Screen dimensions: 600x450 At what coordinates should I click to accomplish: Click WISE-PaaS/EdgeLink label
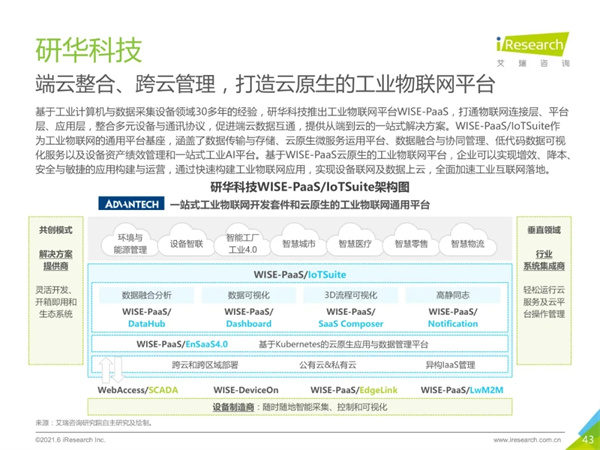pos(354,390)
